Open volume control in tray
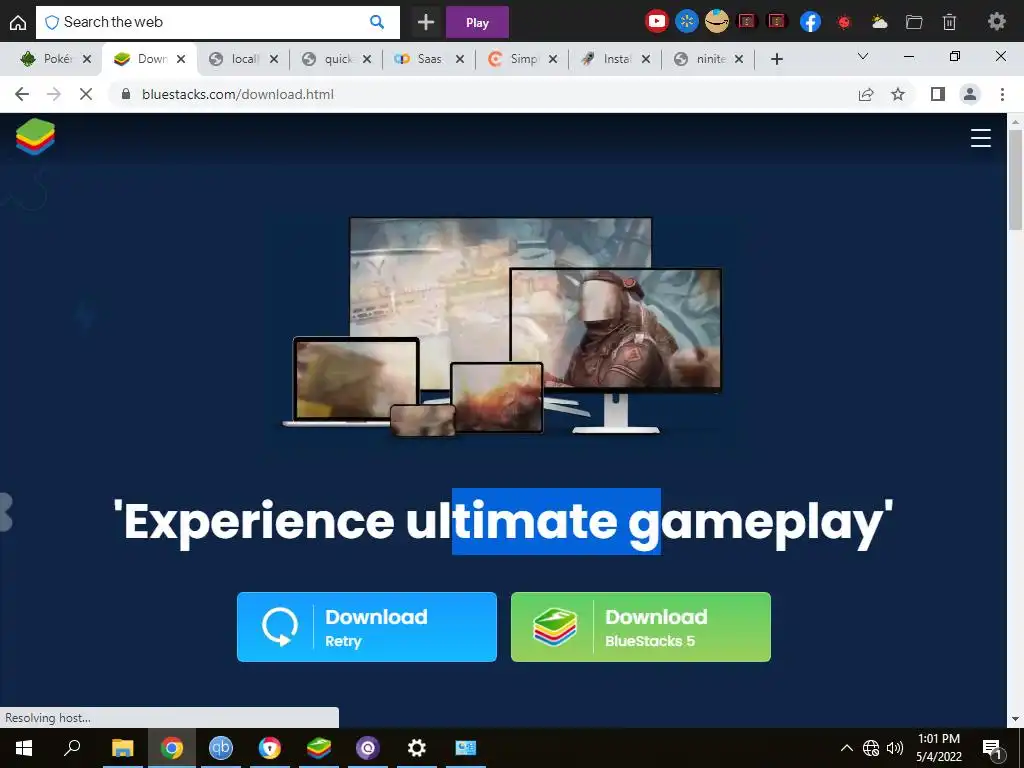 895,748
